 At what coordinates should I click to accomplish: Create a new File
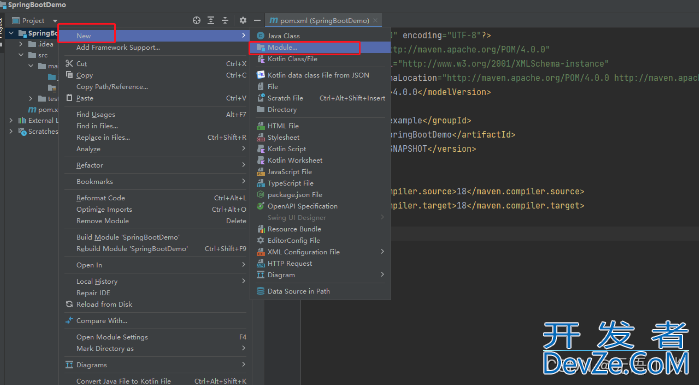click(321, 87)
